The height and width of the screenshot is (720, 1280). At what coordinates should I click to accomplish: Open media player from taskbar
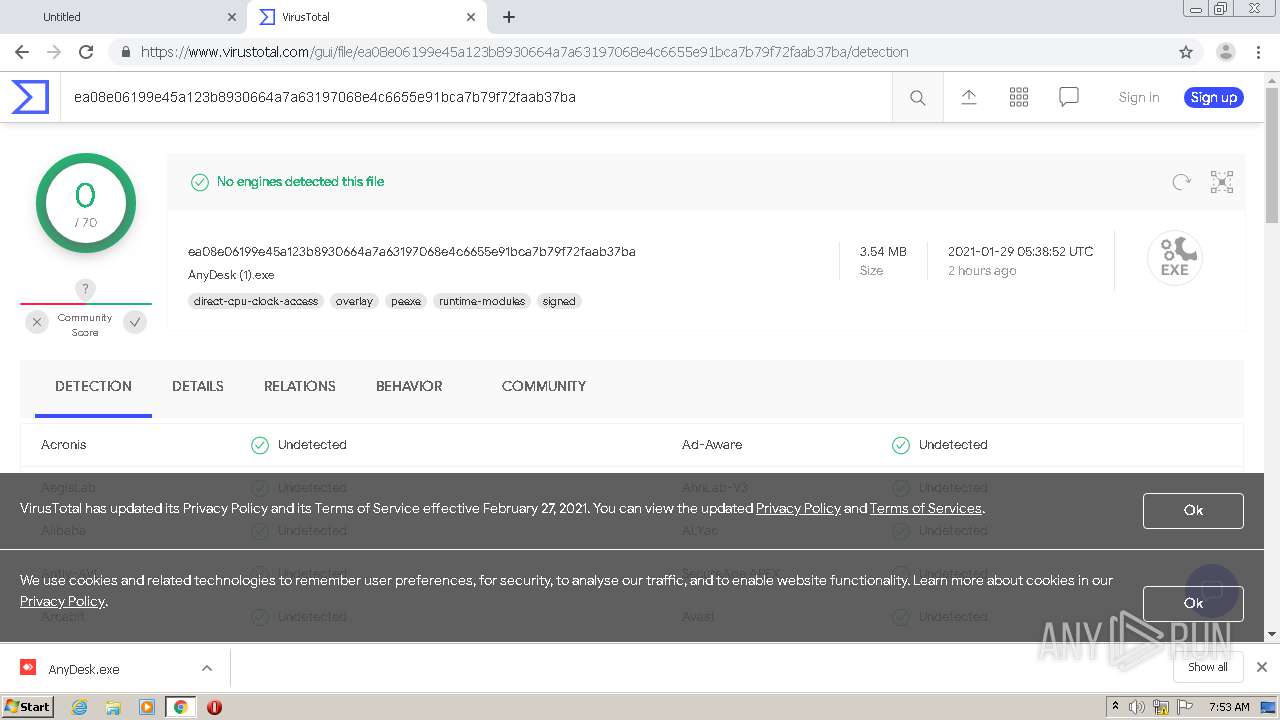pos(147,707)
